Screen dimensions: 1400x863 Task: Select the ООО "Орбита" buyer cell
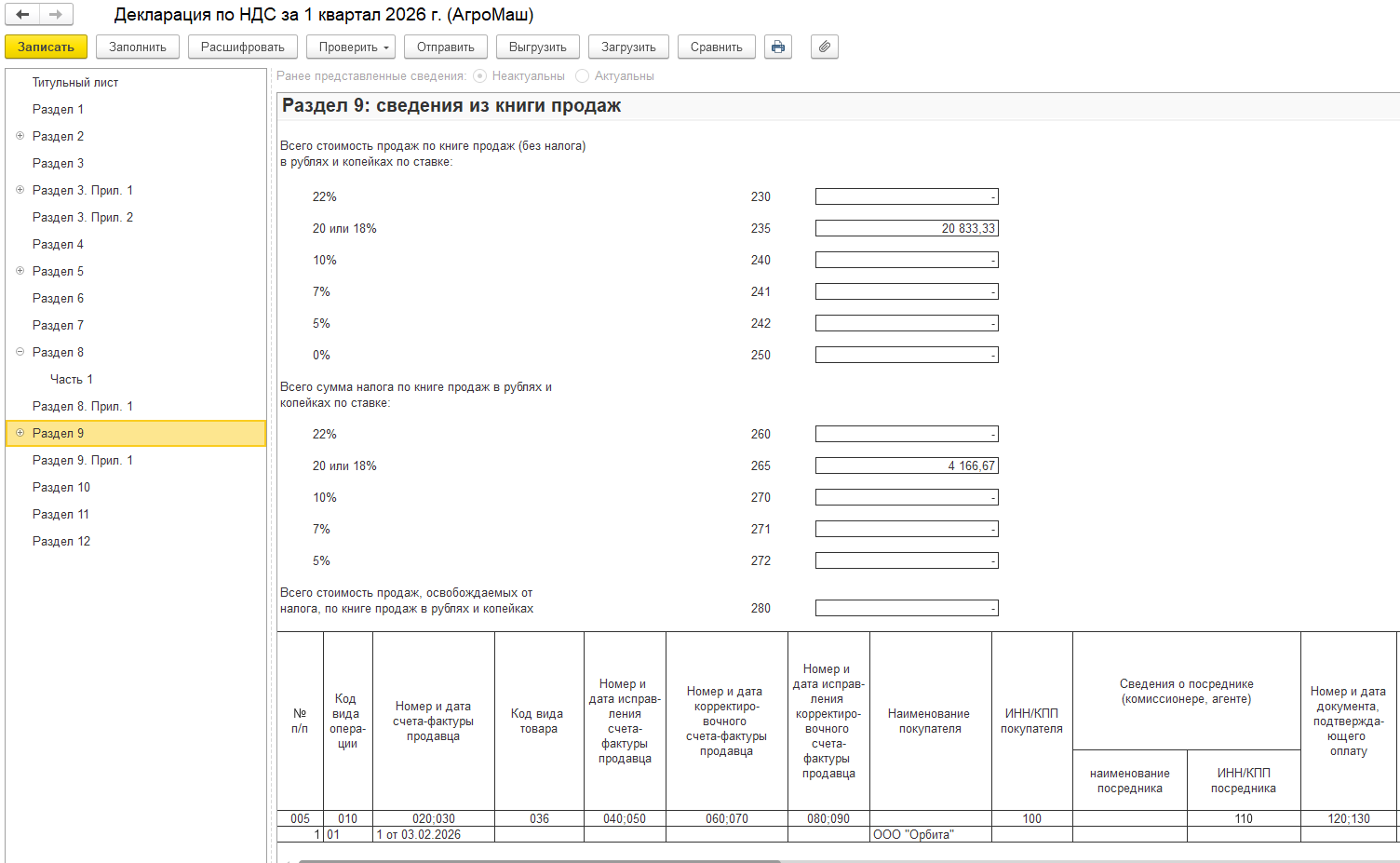point(929,834)
